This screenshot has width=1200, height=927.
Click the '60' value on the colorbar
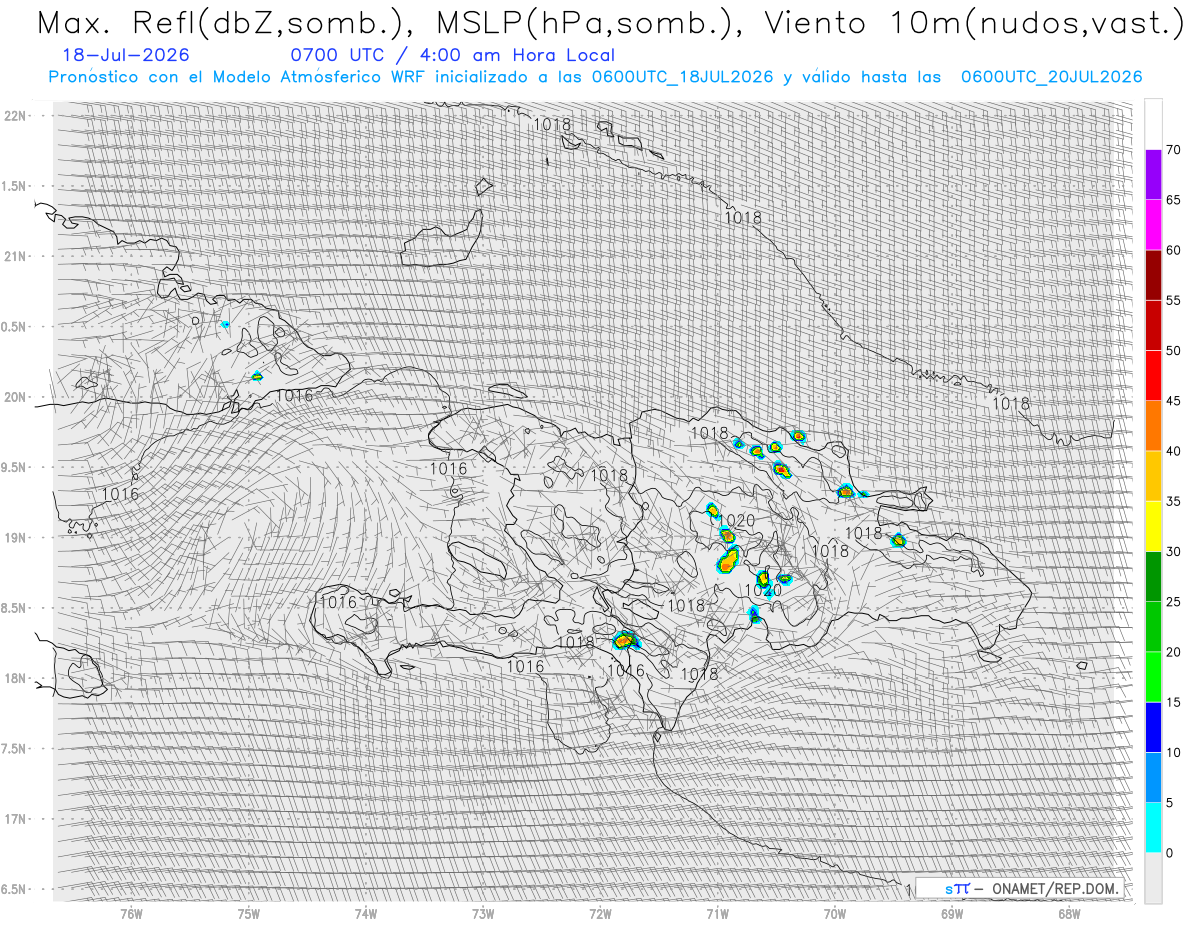point(1173,250)
